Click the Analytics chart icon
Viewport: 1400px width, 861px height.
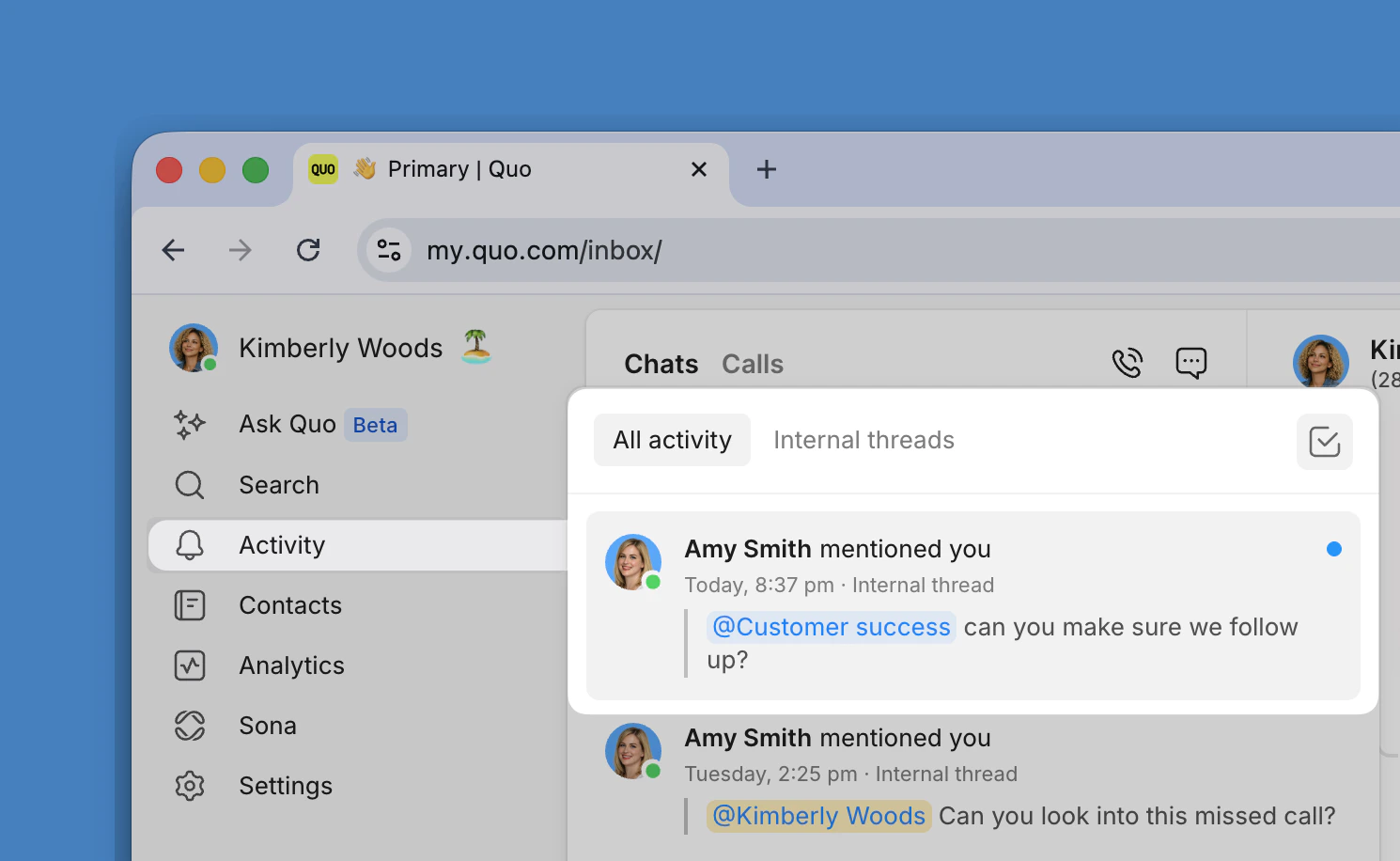[x=190, y=665]
